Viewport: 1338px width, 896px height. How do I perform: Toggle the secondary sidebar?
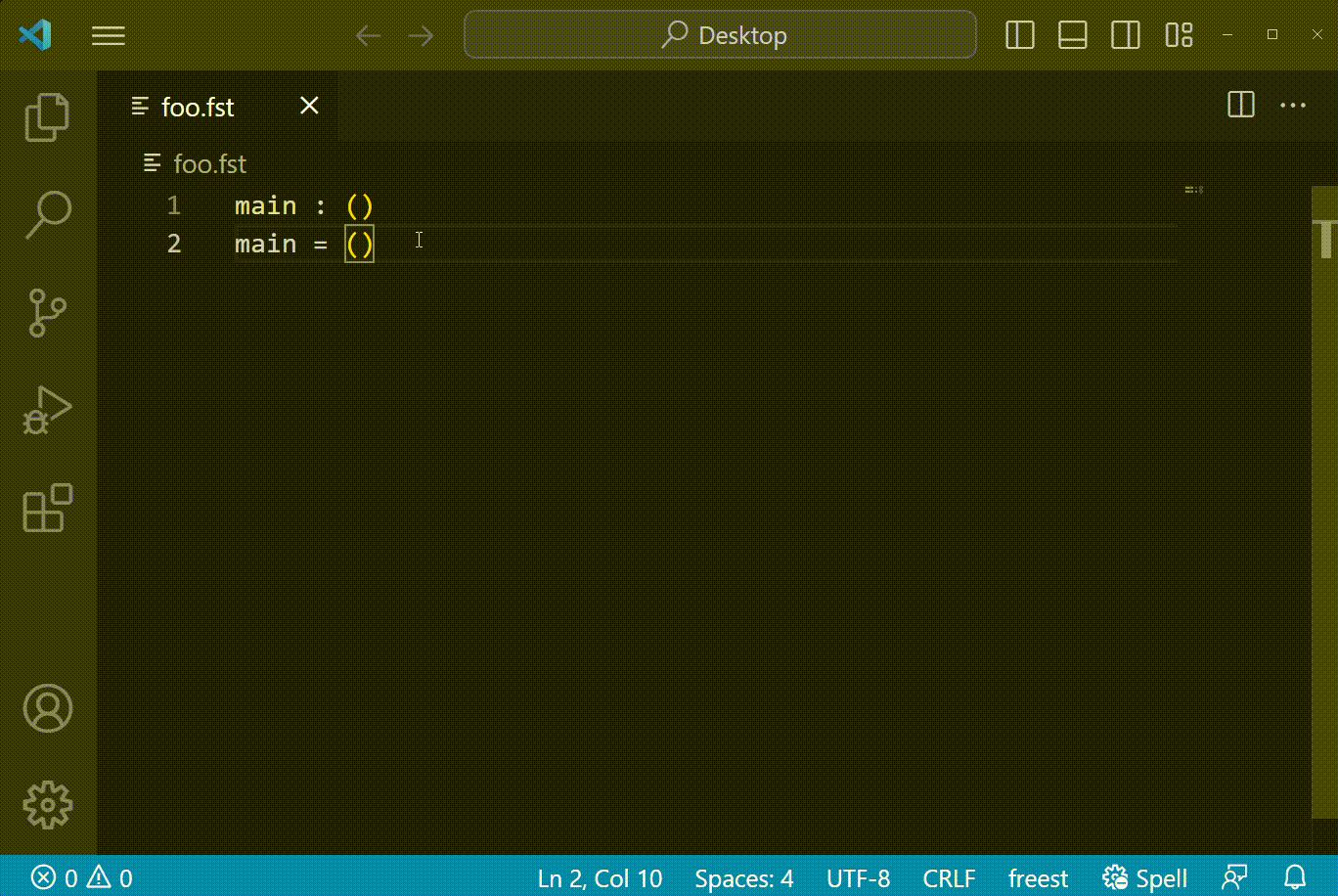coord(1125,35)
